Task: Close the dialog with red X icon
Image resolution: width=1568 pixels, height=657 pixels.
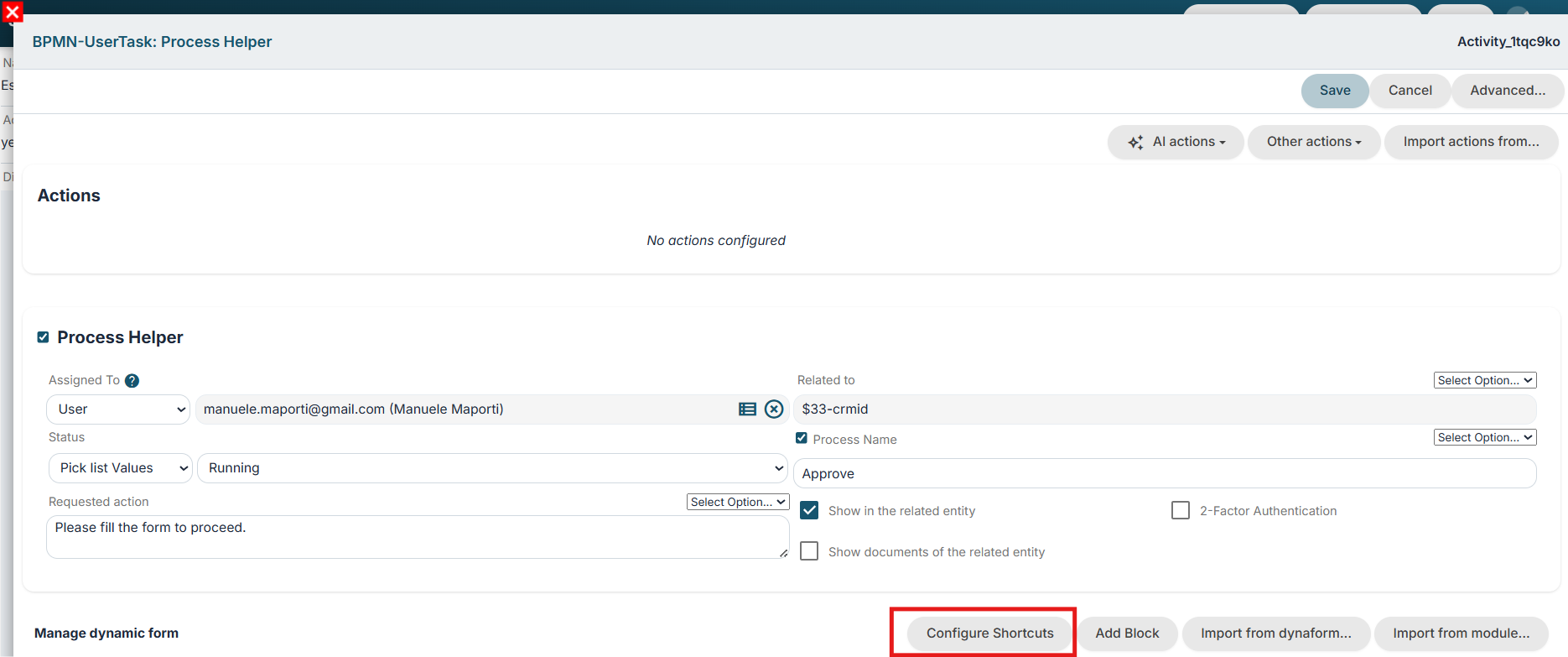Action: coord(12,12)
